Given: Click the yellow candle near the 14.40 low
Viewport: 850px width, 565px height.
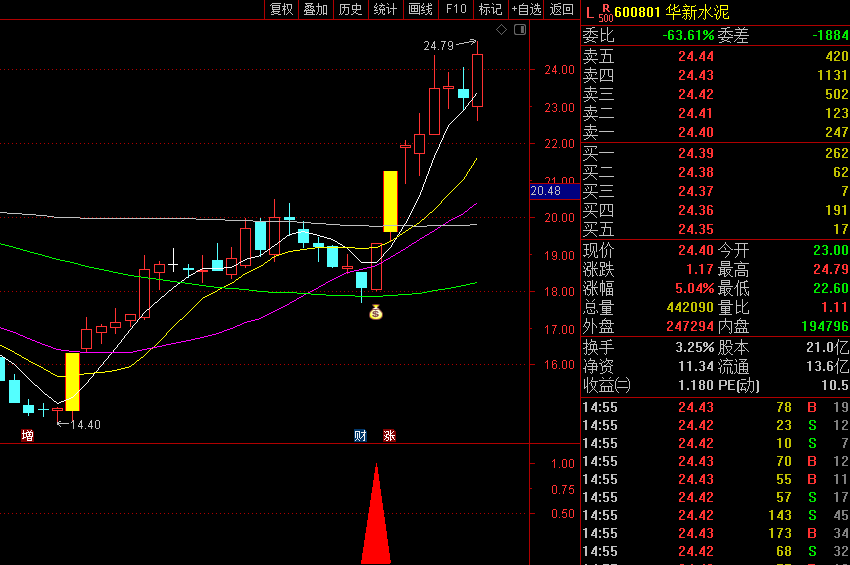Looking at the screenshot, I should coord(72,381).
